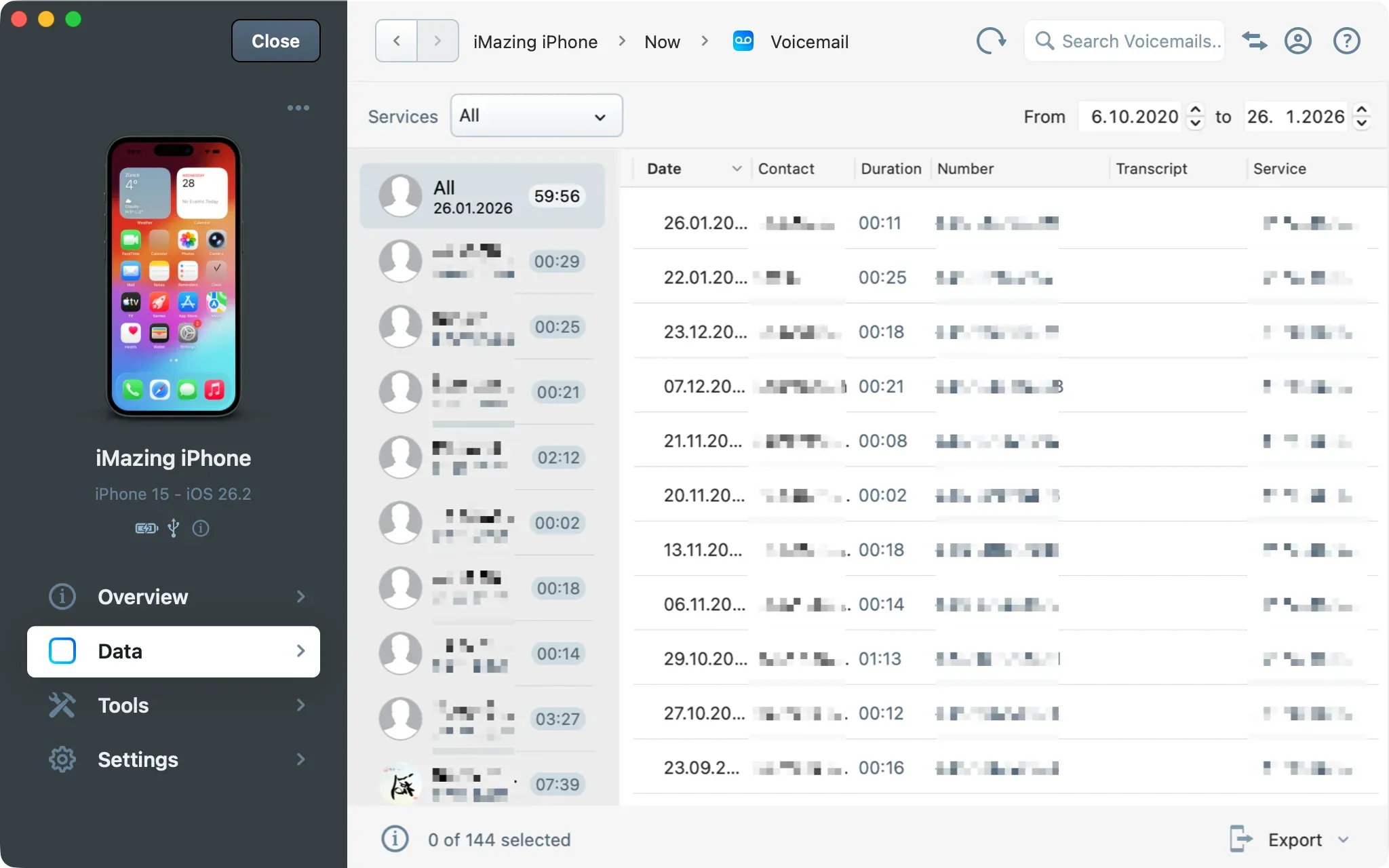The height and width of the screenshot is (868, 1389).
Task: Click the USB connection icon under the phone
Action: 174,528
